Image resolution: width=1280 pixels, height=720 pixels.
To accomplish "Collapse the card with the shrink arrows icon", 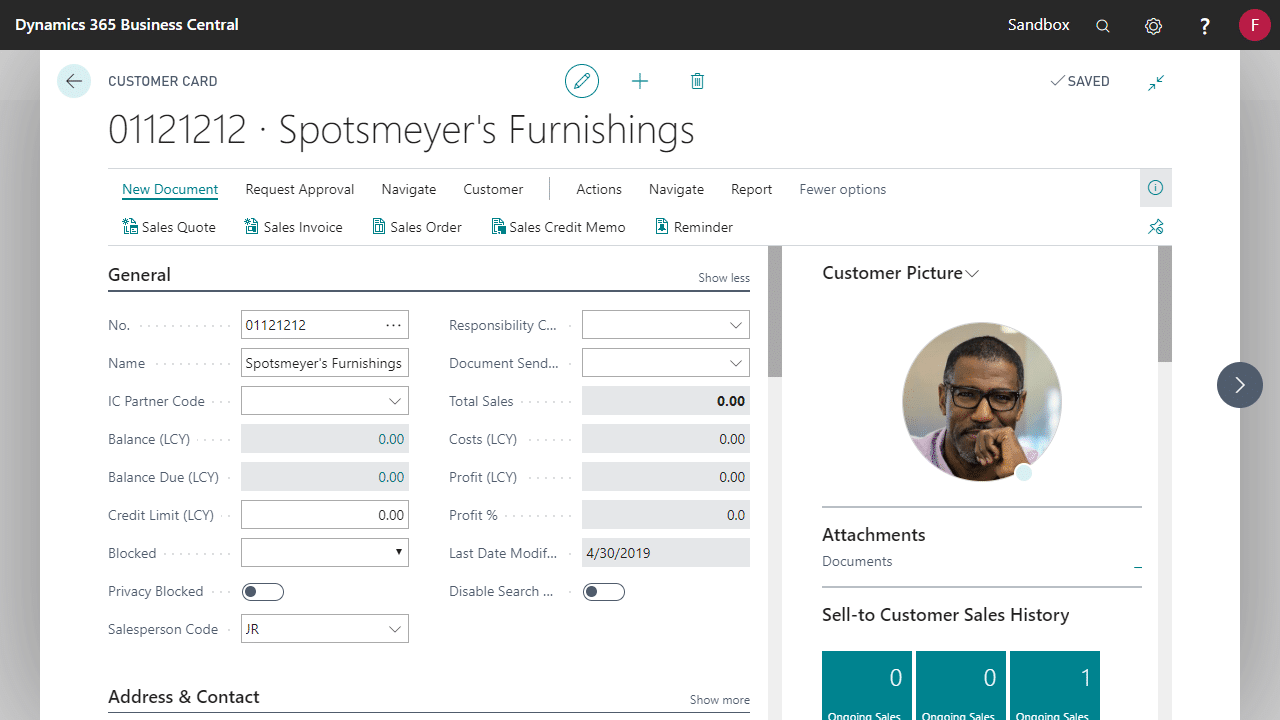I will click(x=1156, y=82).
